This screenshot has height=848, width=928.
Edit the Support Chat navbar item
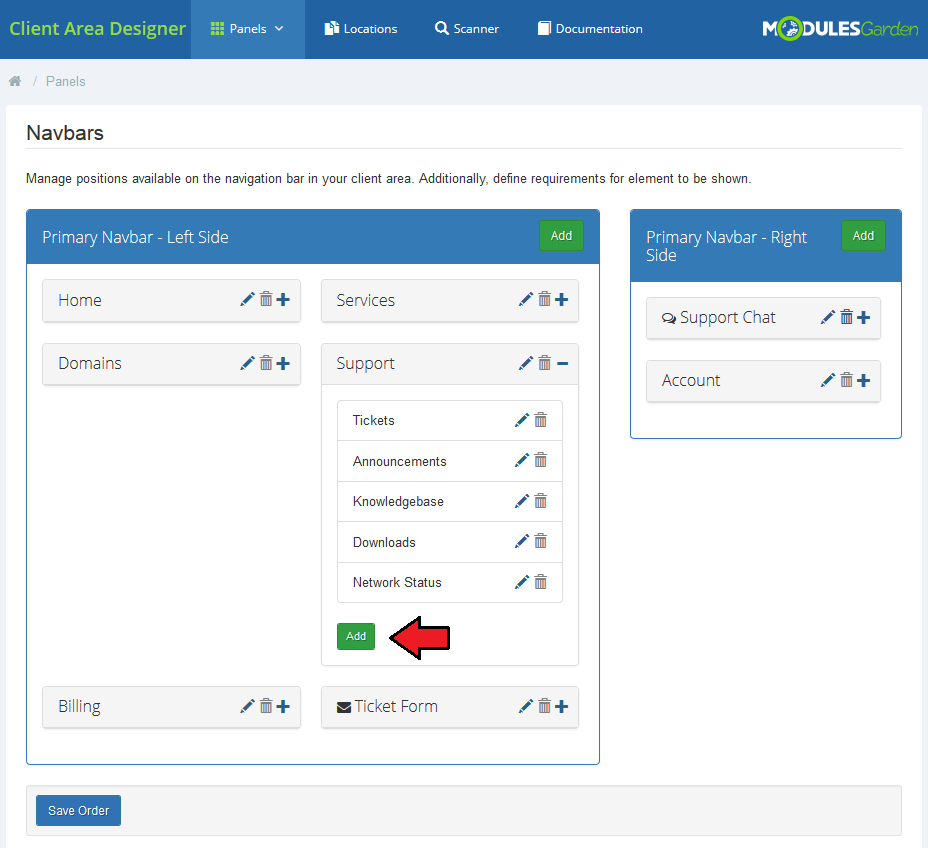(x=828, y=317)
